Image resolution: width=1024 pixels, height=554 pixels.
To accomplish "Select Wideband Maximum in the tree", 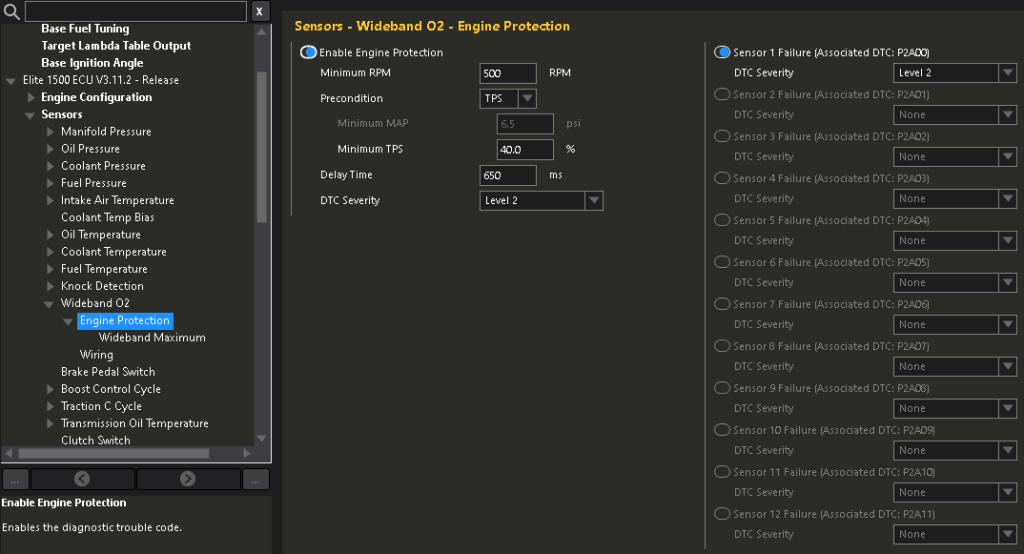I will 152,338.
